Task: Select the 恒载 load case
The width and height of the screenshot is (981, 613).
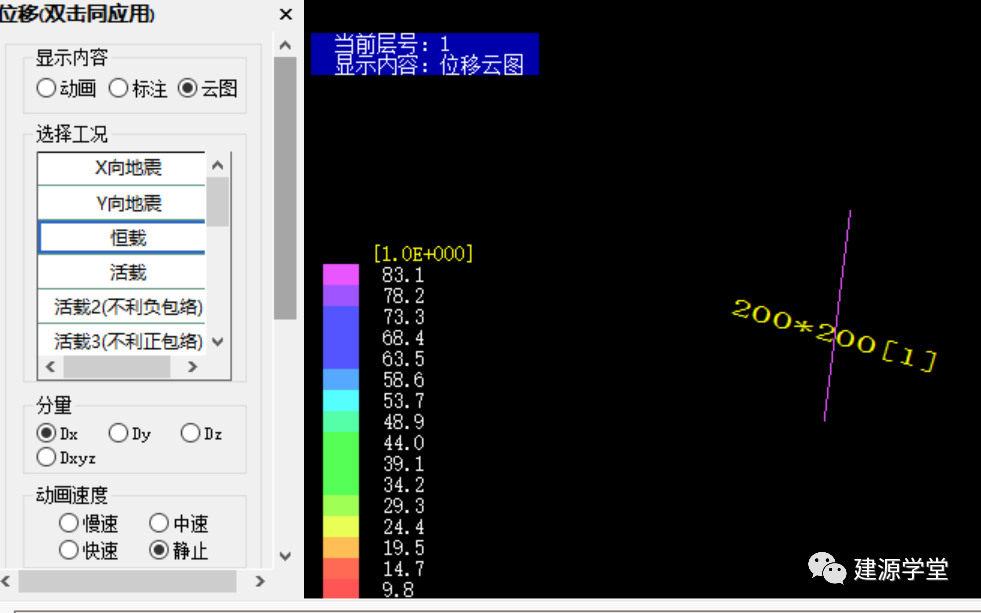Action: pos(120,237)
